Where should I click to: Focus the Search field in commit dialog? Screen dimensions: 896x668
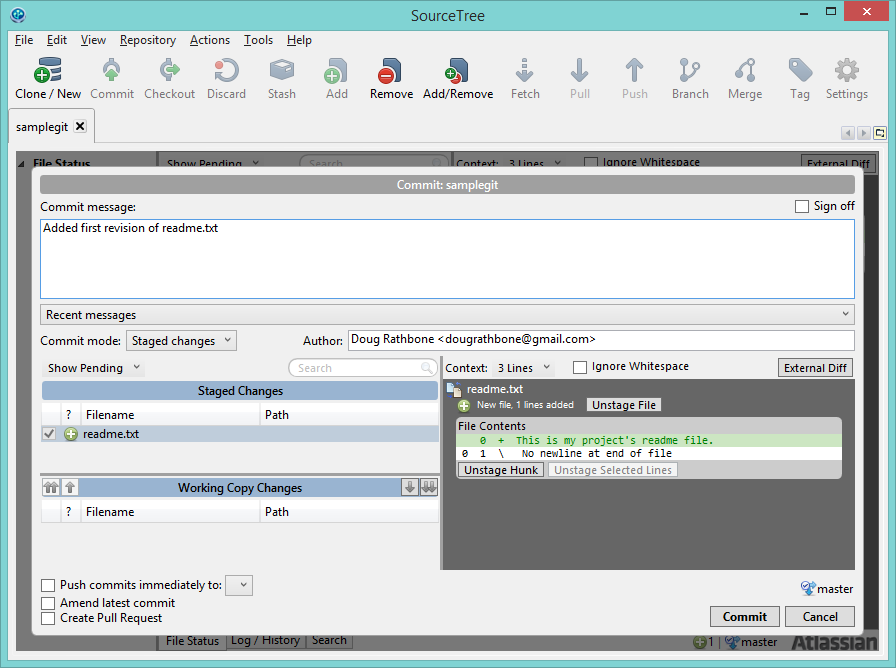[x=361, y=368]
